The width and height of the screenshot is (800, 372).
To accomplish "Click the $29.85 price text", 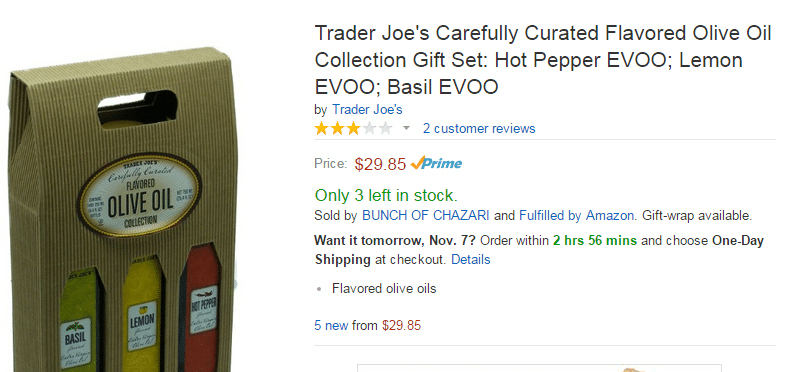I will (381, 164).
